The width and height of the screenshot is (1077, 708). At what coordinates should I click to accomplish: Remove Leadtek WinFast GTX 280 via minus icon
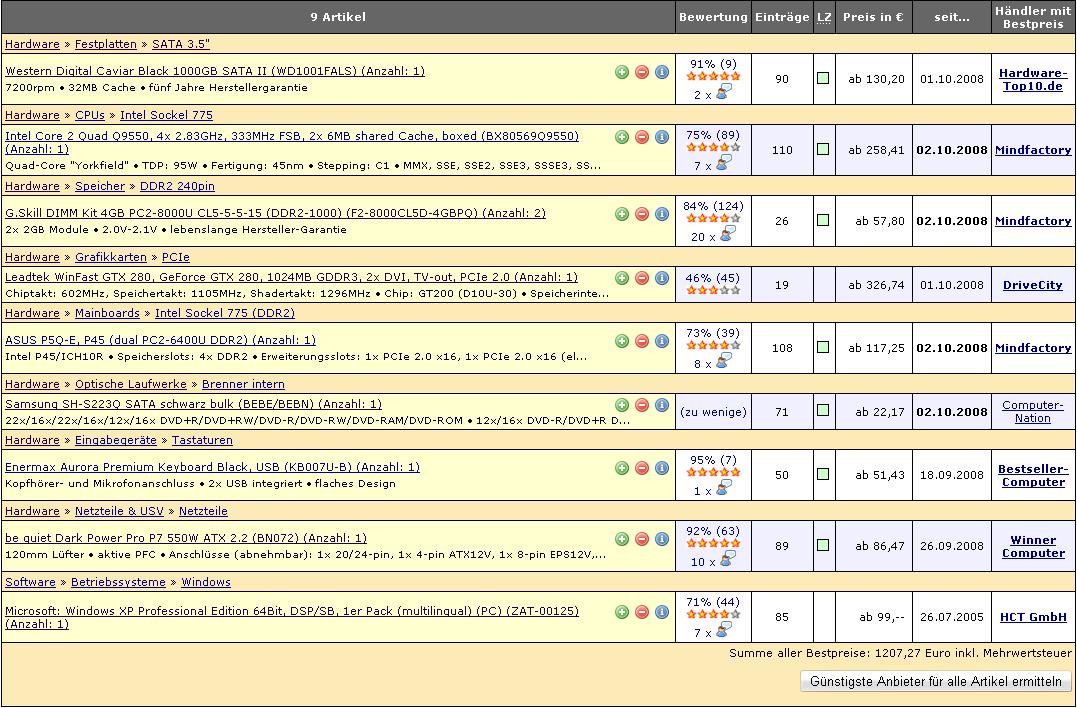click(x=642, y=278)
